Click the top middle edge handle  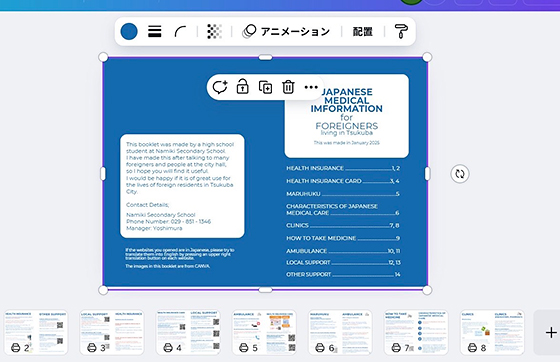coord(265,57)
